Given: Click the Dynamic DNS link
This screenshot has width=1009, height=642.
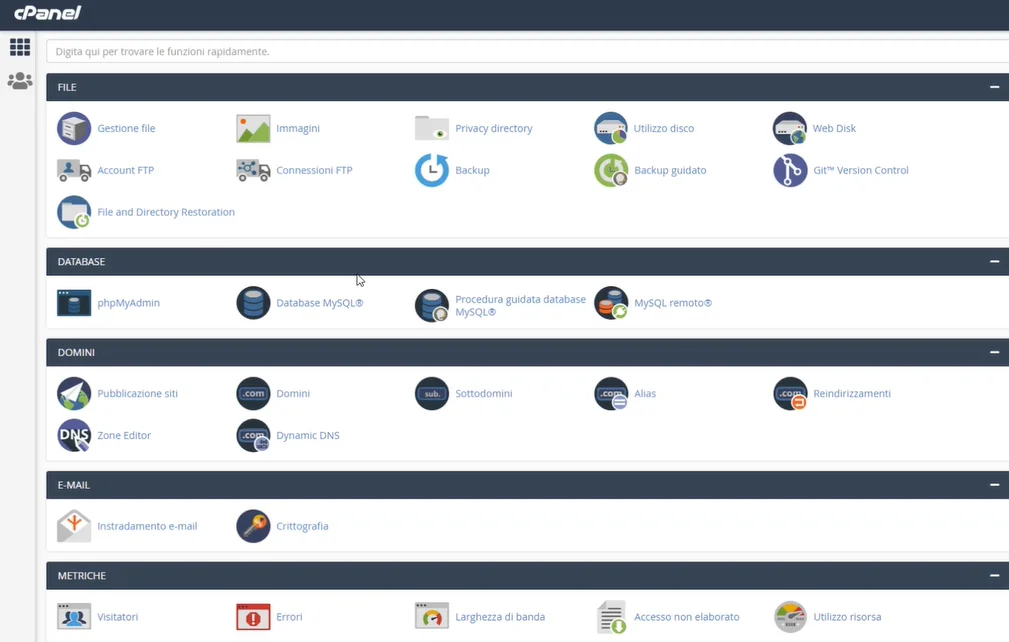Looking at the screenshot, I should (x=308, y=436).
